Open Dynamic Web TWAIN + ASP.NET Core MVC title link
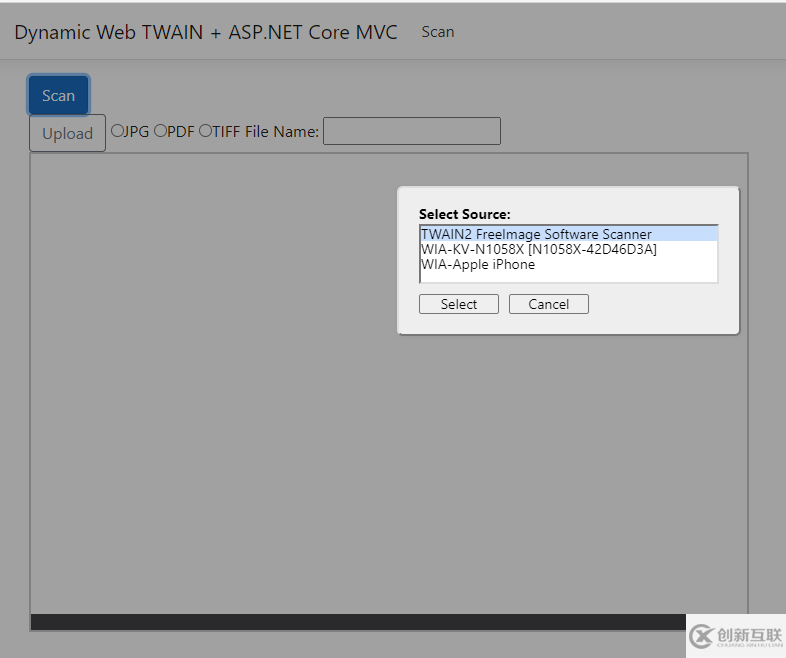Image resolution: width=786 pixels, height=658 pixels. tap(206, 32)
